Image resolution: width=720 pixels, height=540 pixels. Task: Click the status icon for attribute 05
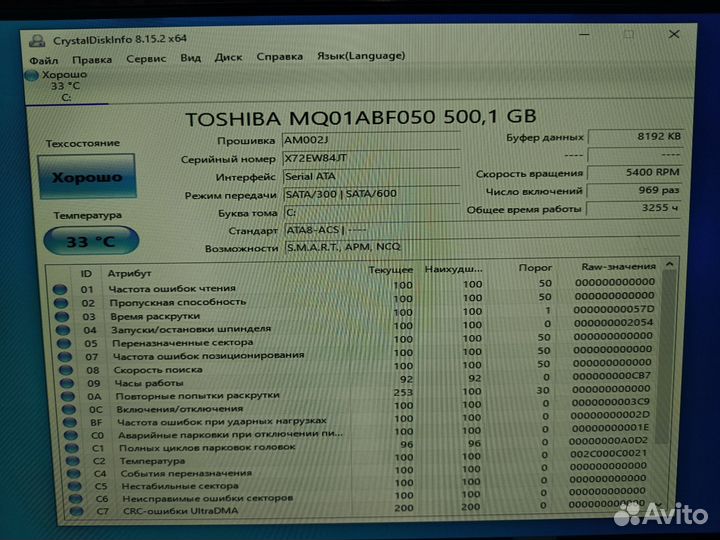click(x=64, y=343)
